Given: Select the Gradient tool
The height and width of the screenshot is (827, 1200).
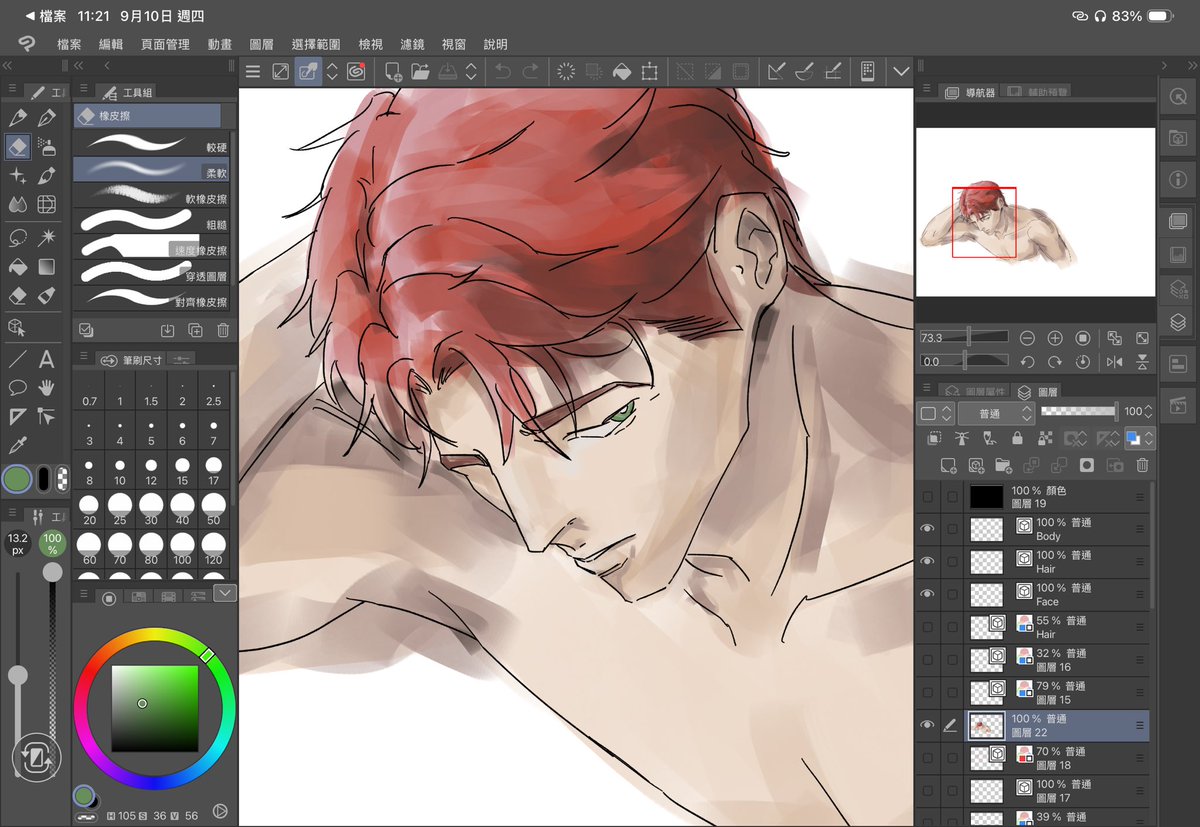Looking at the screenshot, I should 46,267.
